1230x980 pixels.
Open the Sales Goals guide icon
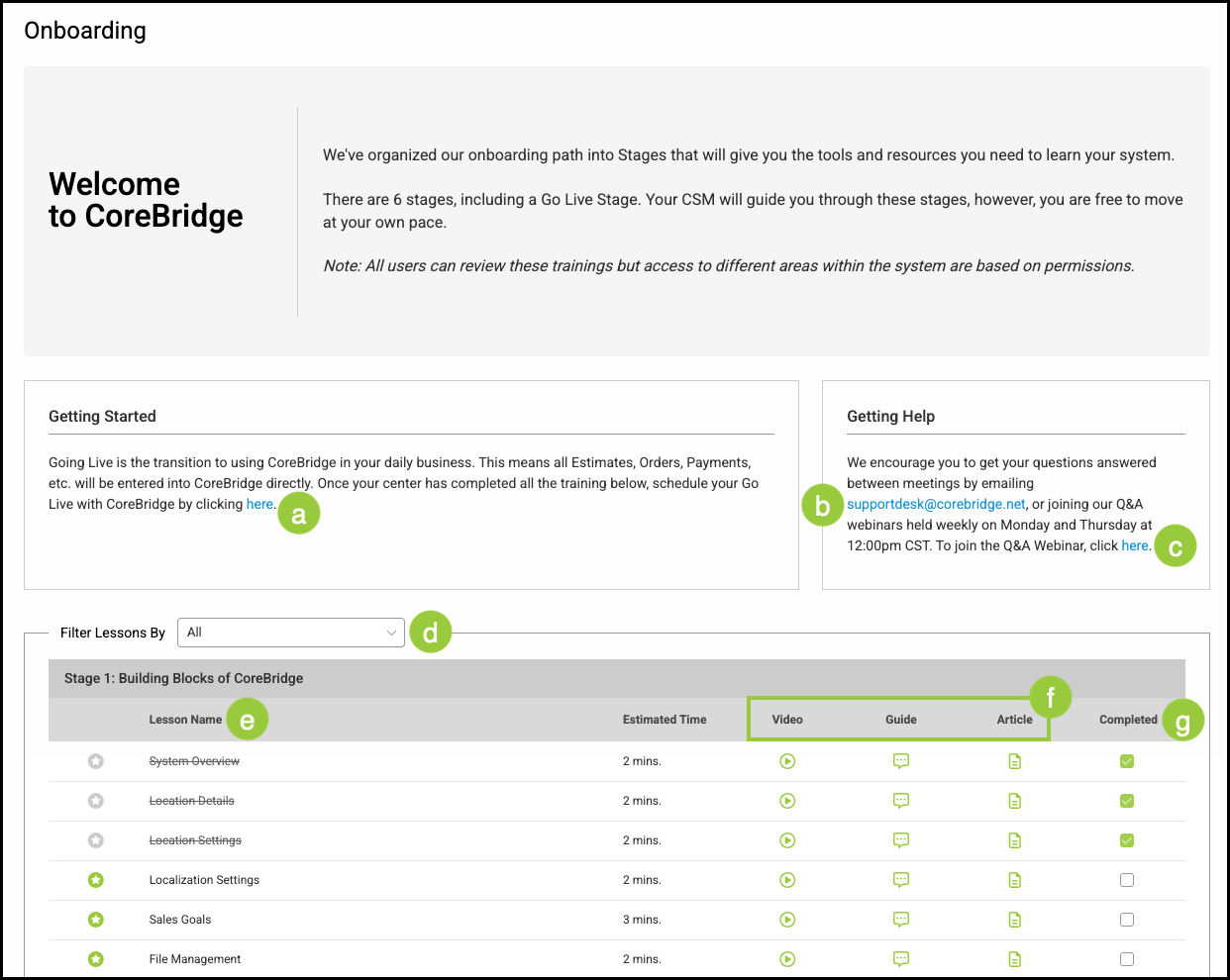tap(901, 920)
